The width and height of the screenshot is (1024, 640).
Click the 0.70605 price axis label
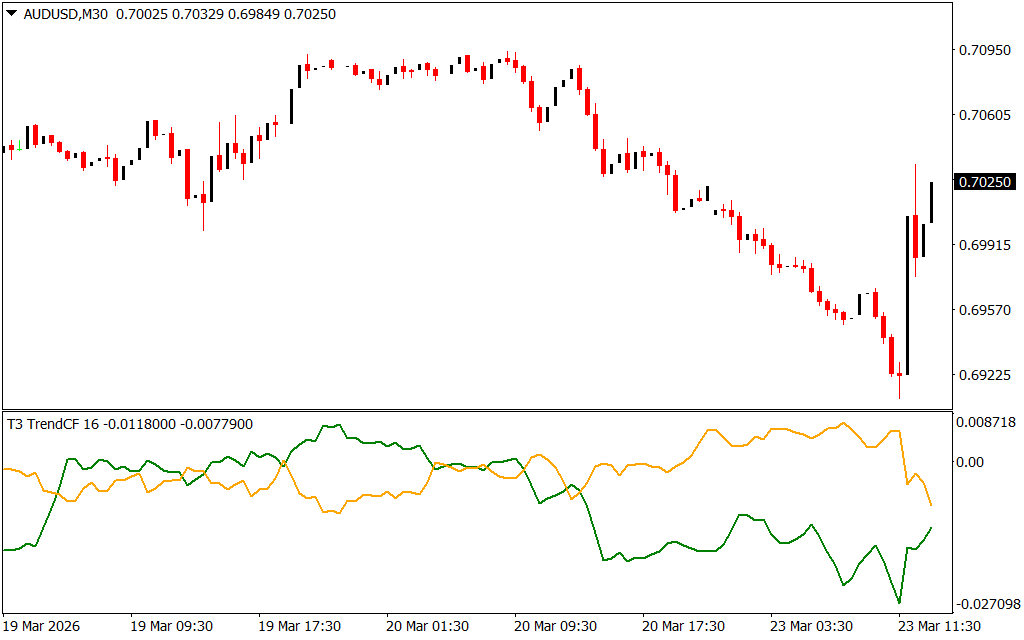pos(984,116)
